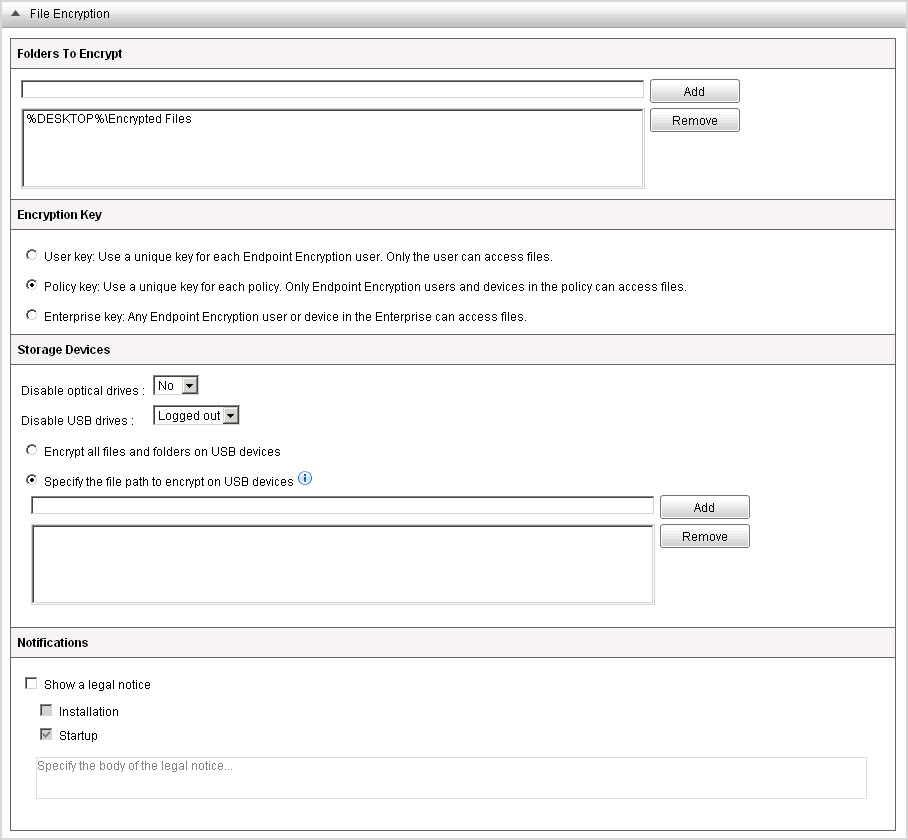908x840 pixels.
Task: Click Add button for Folders To Encrypt
Action: [x=694, y=91]
